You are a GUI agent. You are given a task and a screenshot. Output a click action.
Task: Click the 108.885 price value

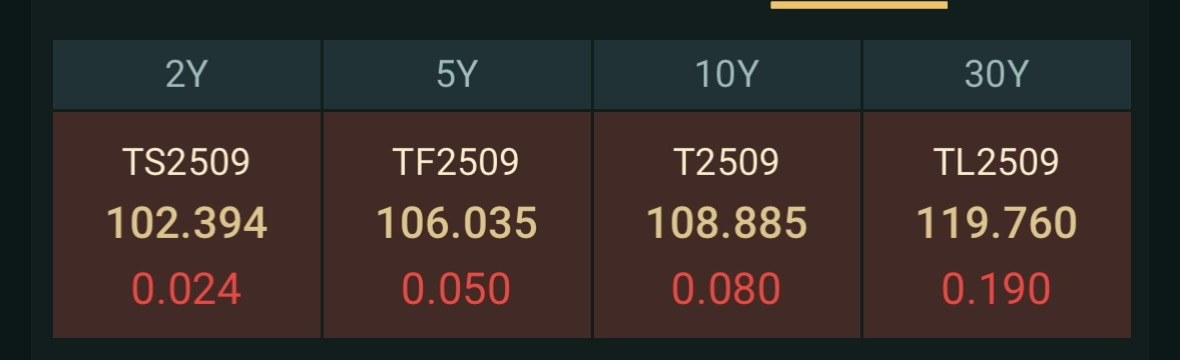727,224
